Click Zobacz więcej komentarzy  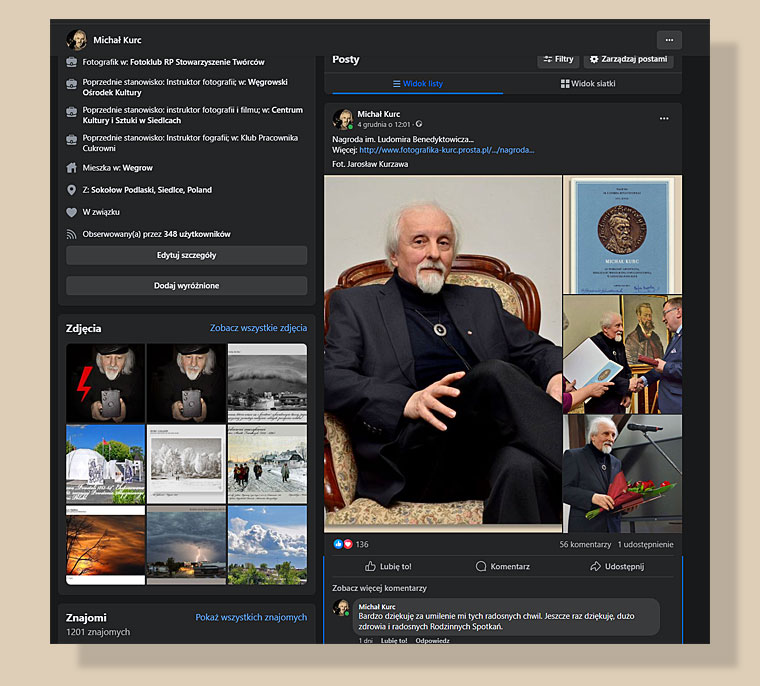(379, 588)
